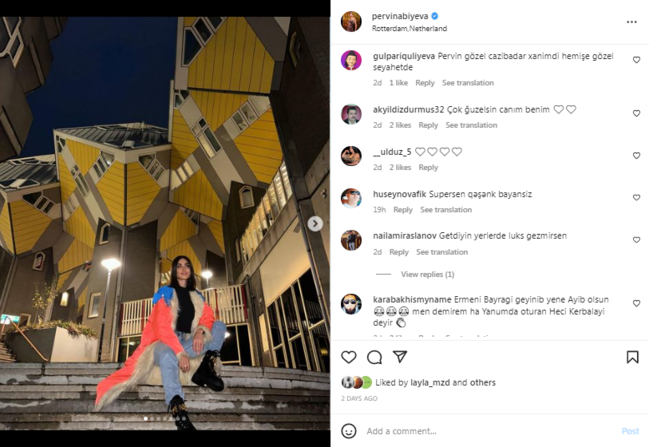Like the post with heart icon
Screen dimensions: 649x447
click(349, 357)
